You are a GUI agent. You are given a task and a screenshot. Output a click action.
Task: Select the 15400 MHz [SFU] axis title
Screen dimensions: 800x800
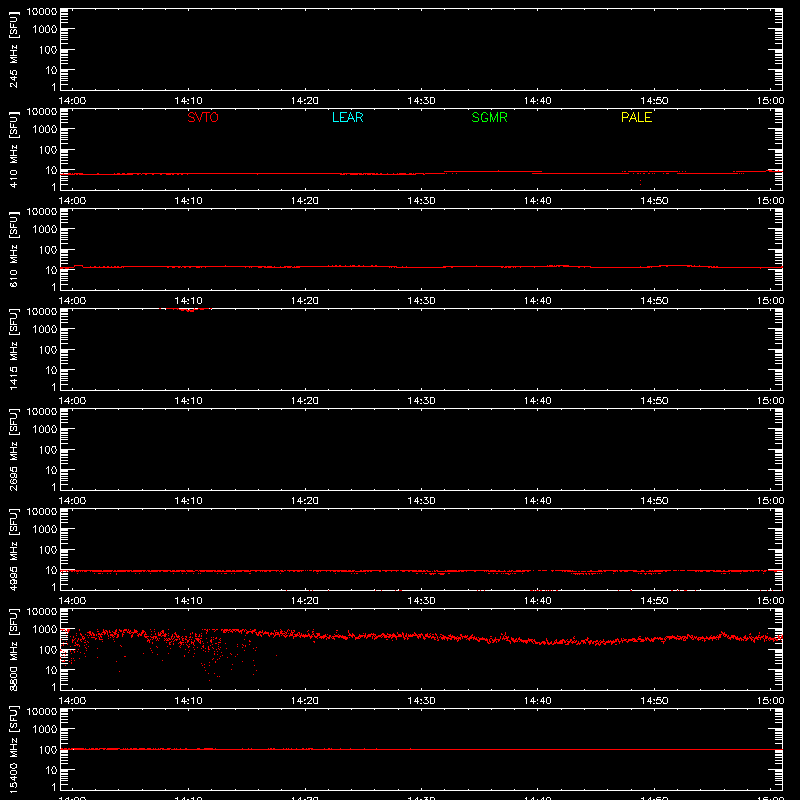[13, 749]
